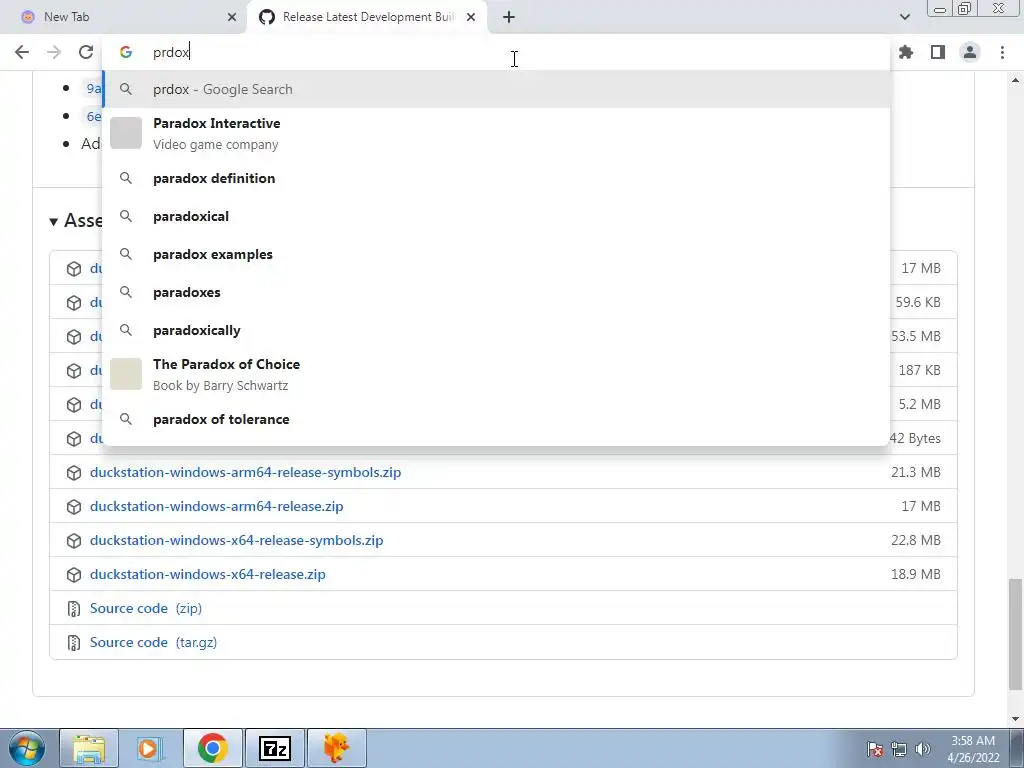
Task: Open the Windows Start menu
Action: click(x=27, y=748)
